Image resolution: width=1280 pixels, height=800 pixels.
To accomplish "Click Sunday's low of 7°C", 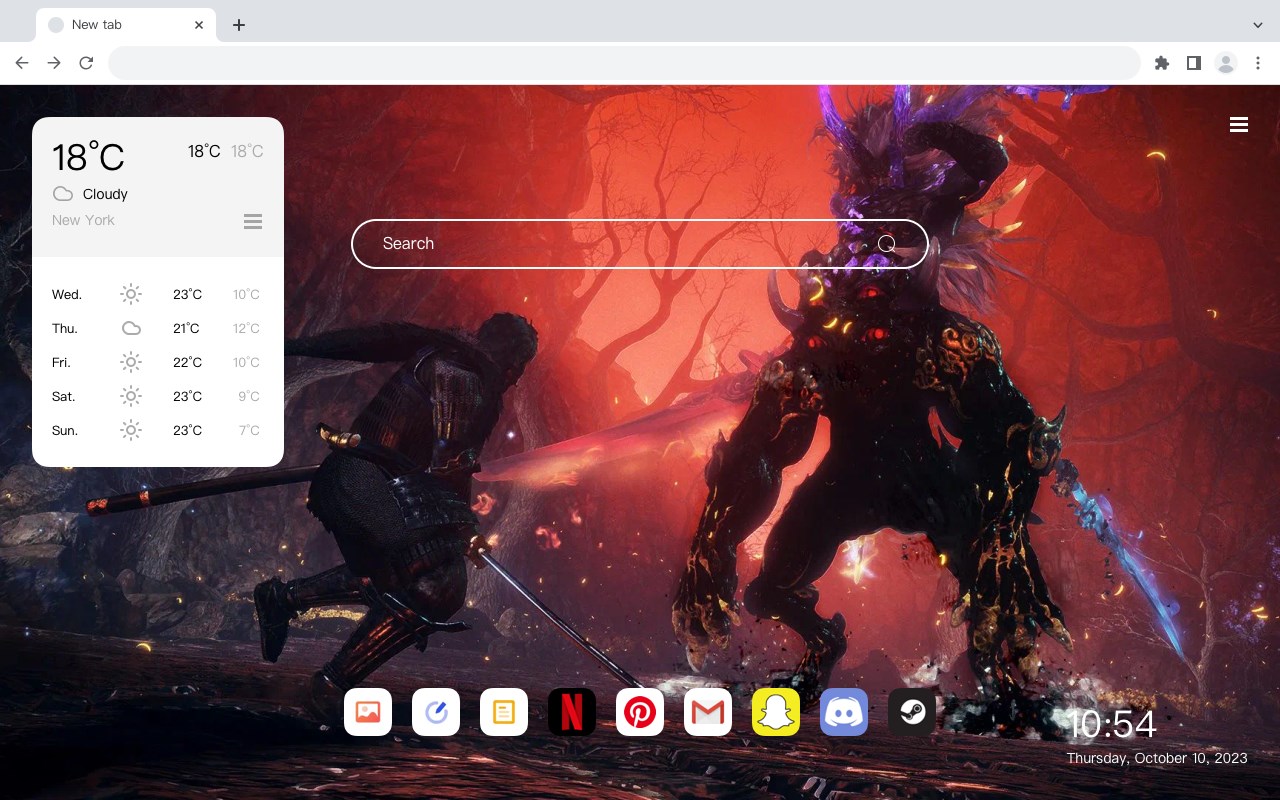I will (249, 430).
